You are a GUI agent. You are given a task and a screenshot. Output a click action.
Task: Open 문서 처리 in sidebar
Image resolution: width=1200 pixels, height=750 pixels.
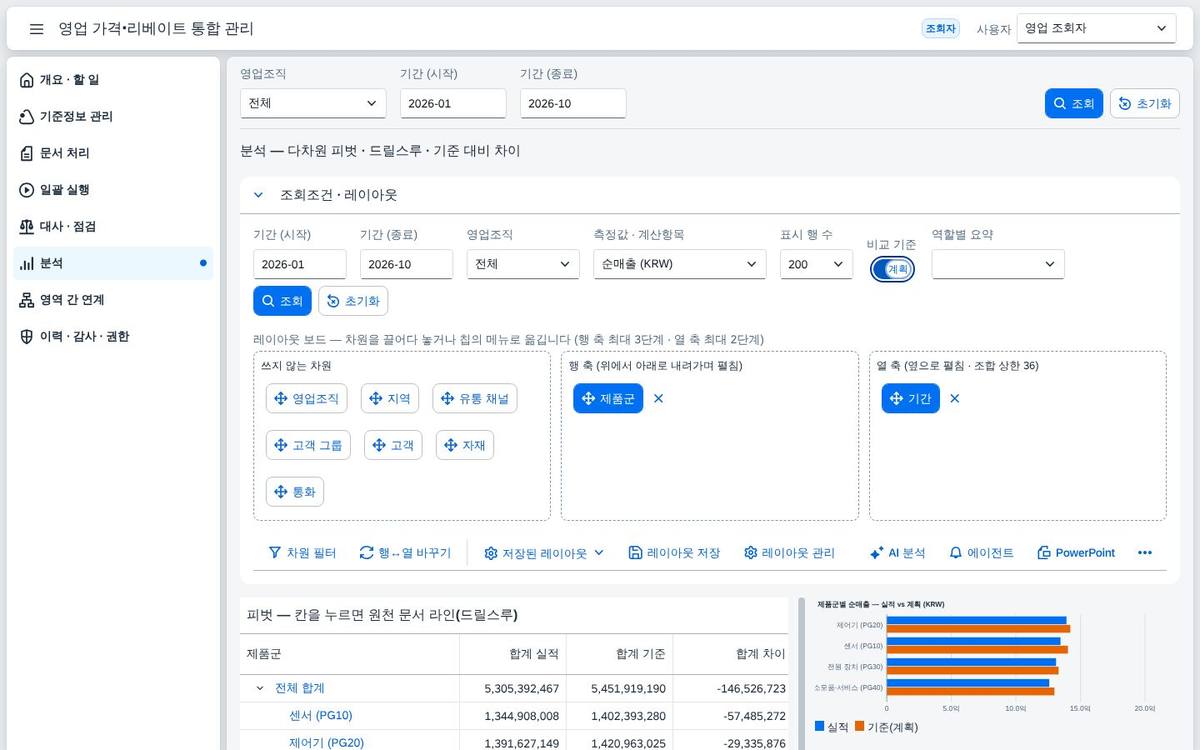point(113,153)
